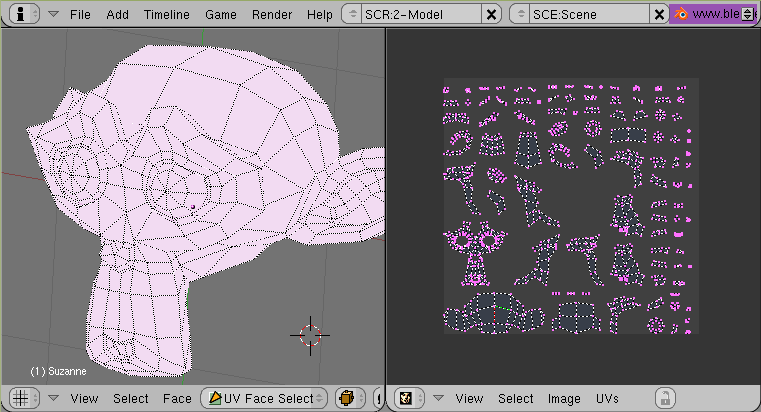Delete the 2-Model screen with the X button

[492, 14]
